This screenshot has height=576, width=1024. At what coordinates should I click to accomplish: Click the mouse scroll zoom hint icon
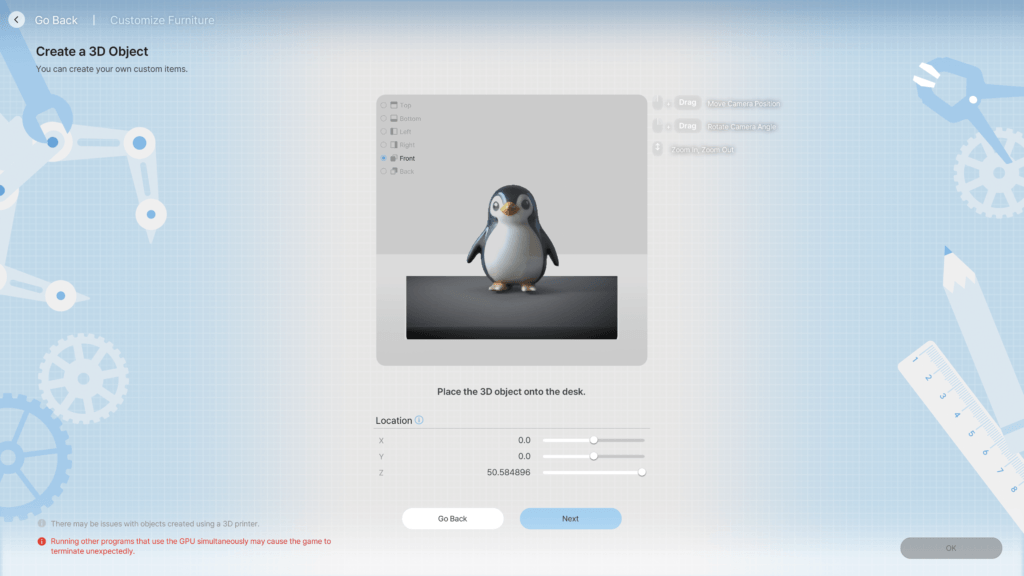coord(659,148)
